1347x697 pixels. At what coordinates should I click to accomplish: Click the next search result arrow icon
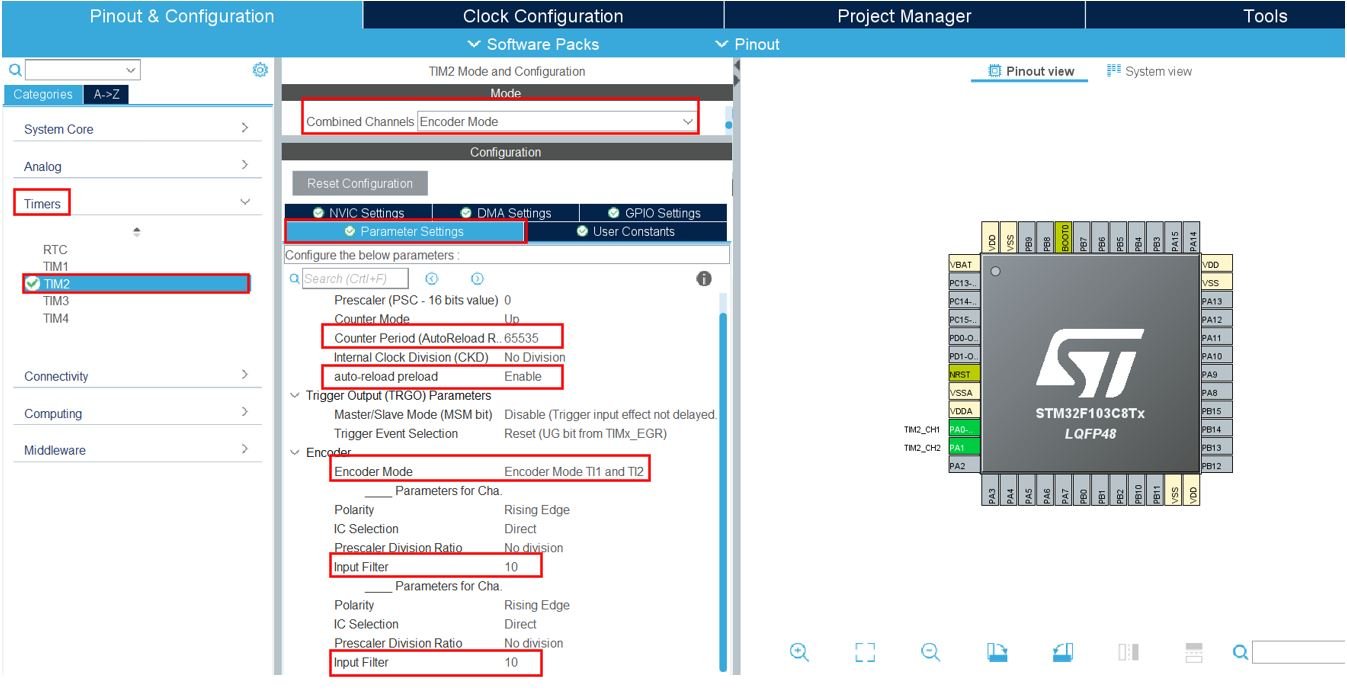click(x=477, y=279)
